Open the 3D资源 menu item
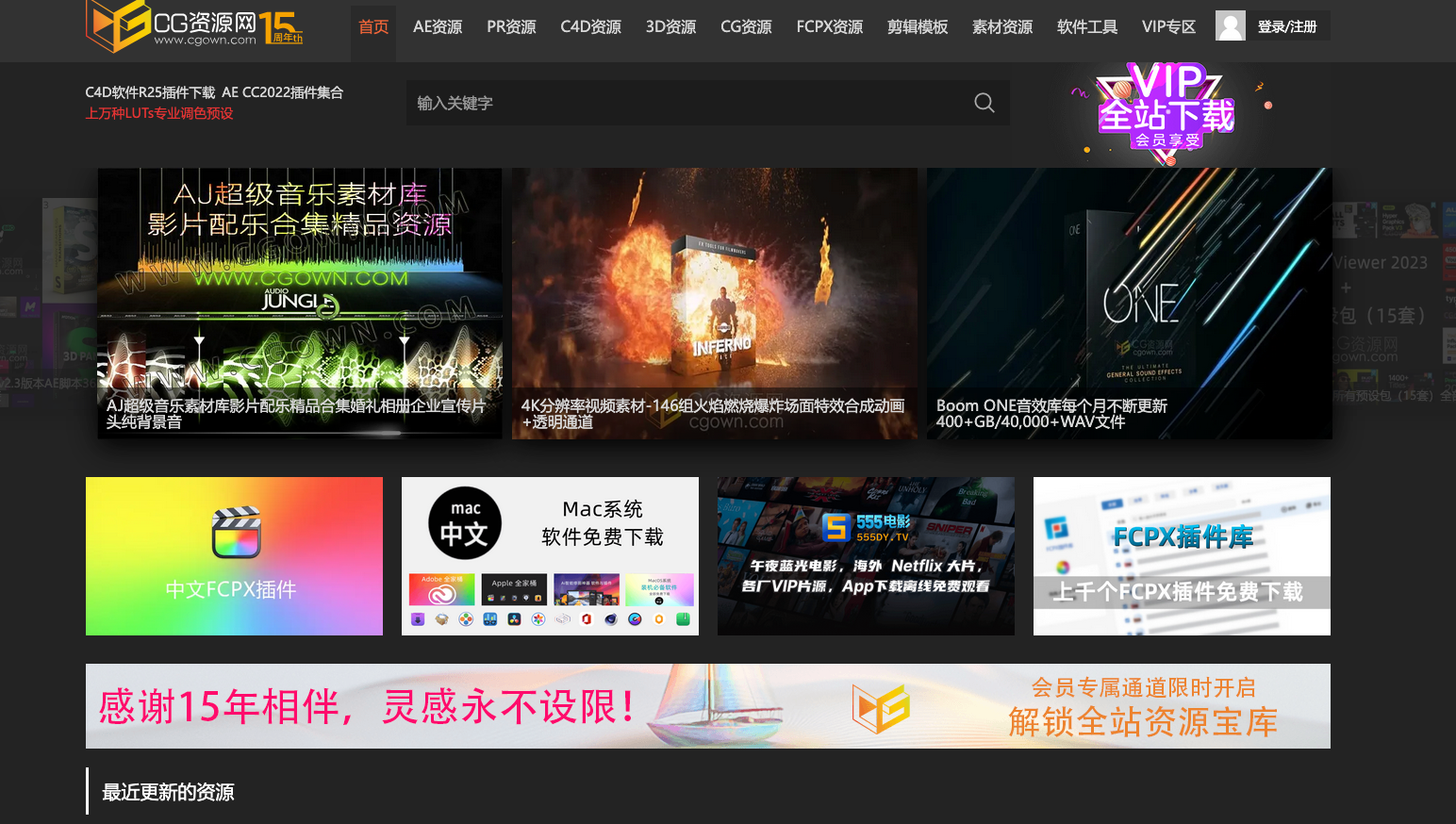This screenshot has height=824, width=1456. [670, 26]
